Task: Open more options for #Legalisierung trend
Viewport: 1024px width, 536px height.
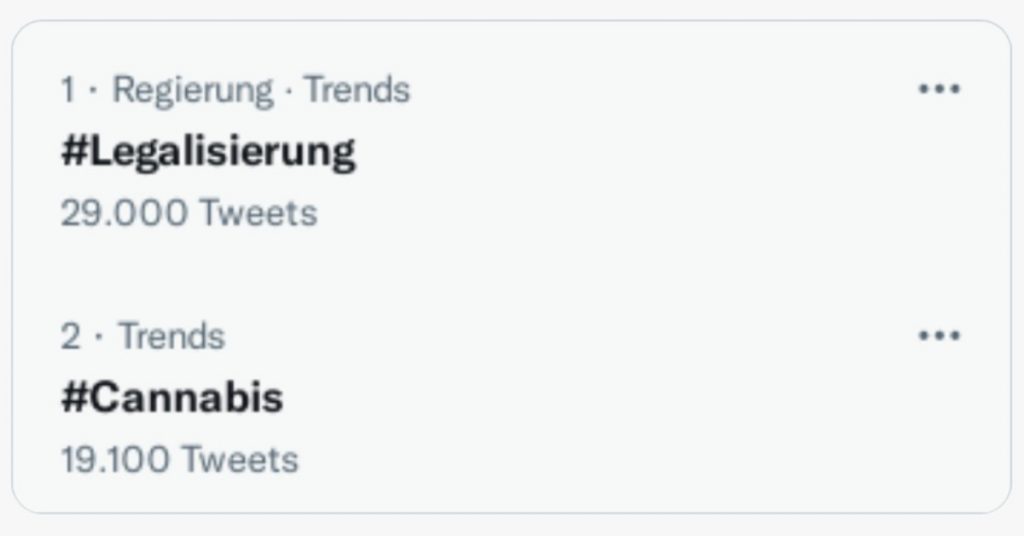Action: pos(939,89)
